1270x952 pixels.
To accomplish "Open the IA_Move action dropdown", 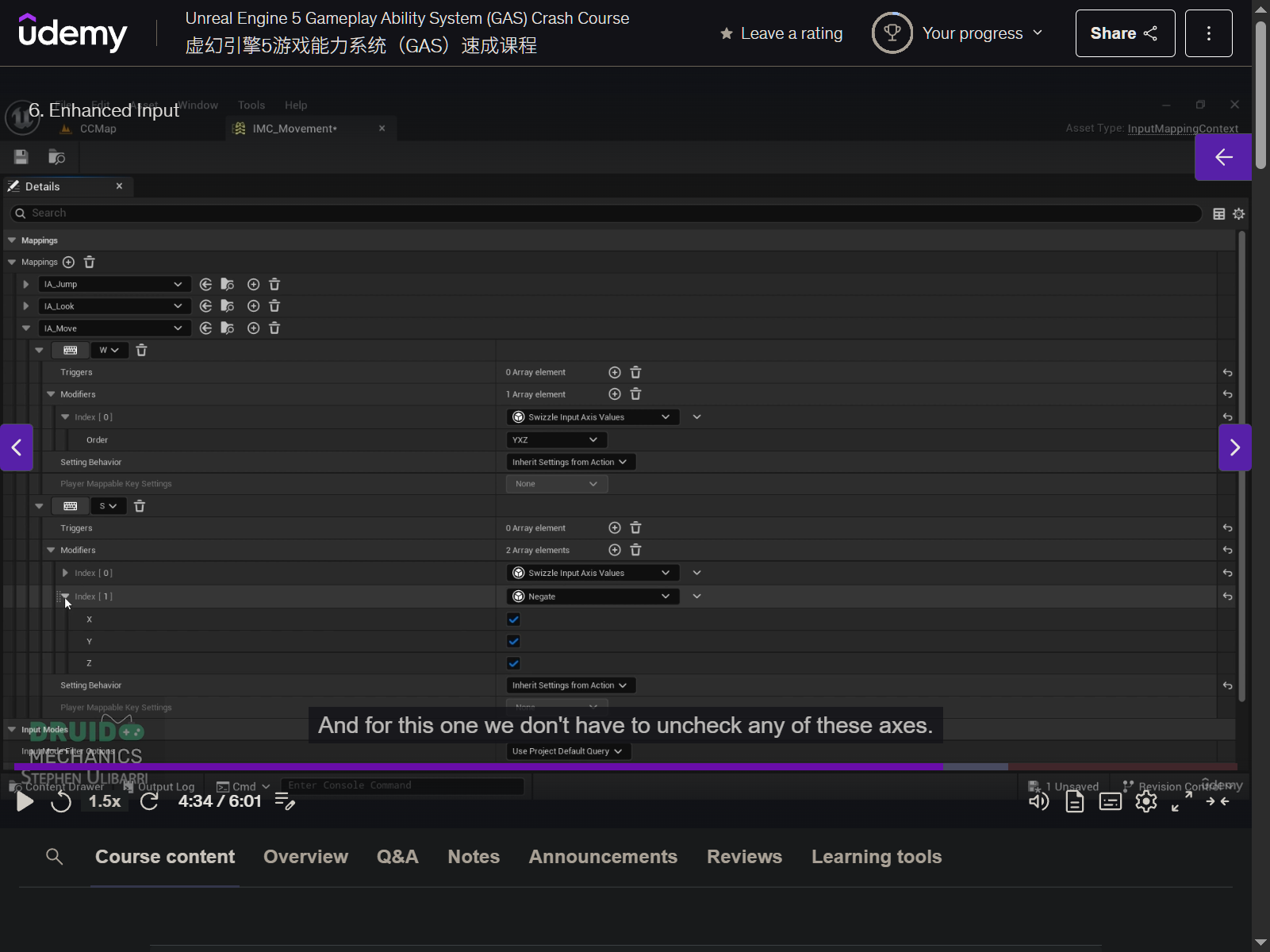I will pyautogui.click(x=114, y=328).
